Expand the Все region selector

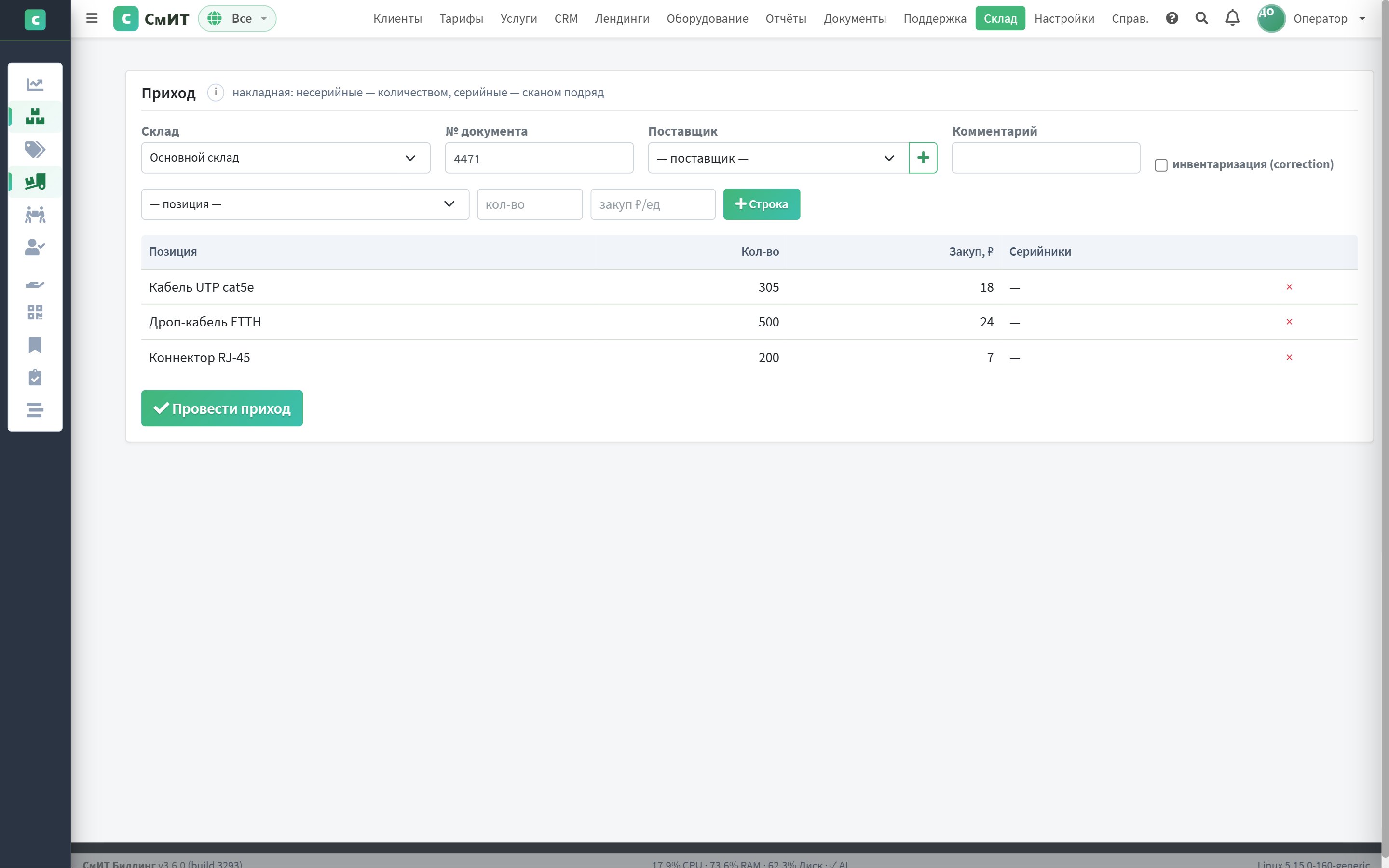(x=237, y=18)
